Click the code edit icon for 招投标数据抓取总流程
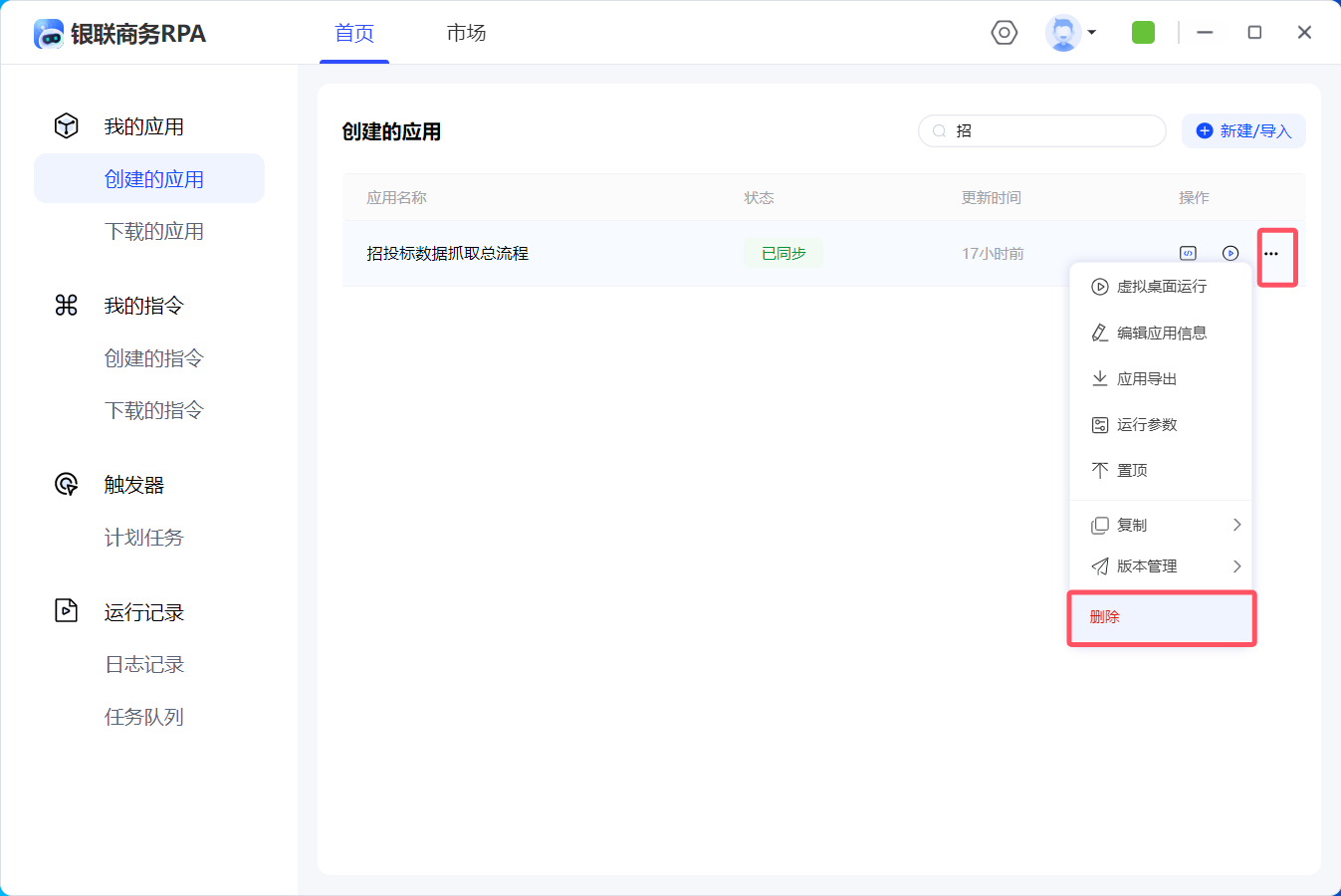 click(x=1188, y=254)
